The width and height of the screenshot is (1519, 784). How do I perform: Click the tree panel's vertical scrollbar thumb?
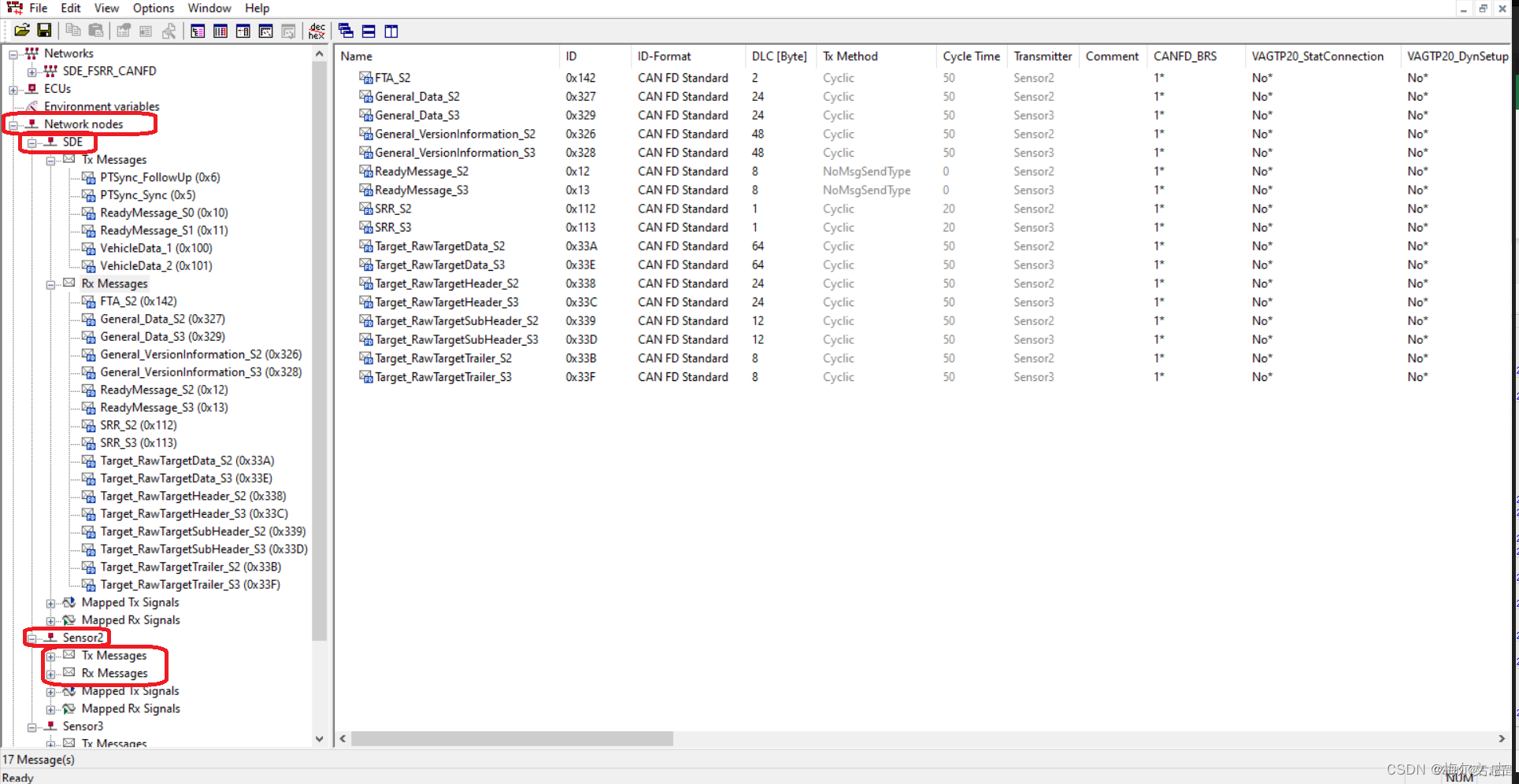click(x=319, y=351)
